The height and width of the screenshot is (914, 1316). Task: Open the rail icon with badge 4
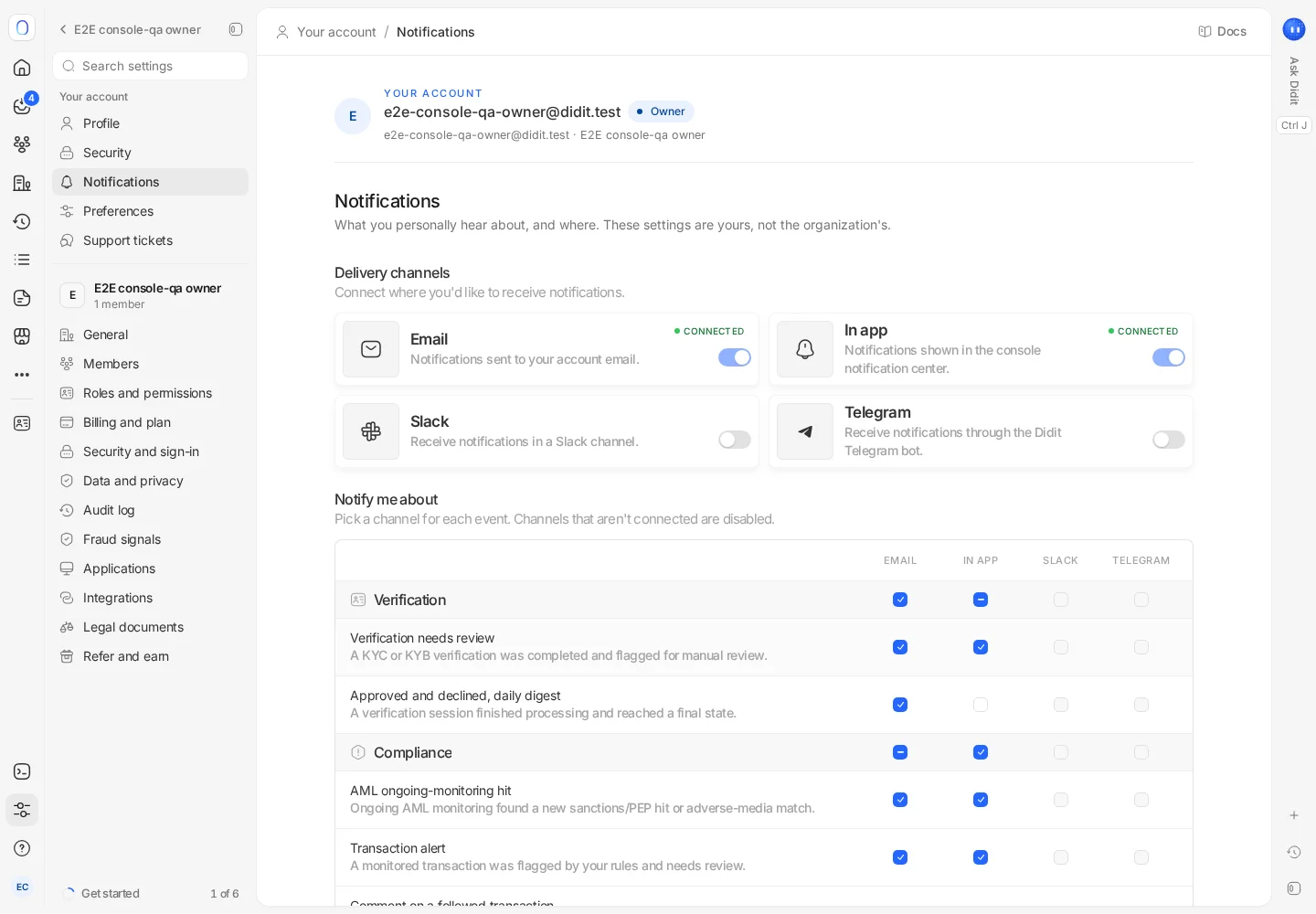point(22,106)
